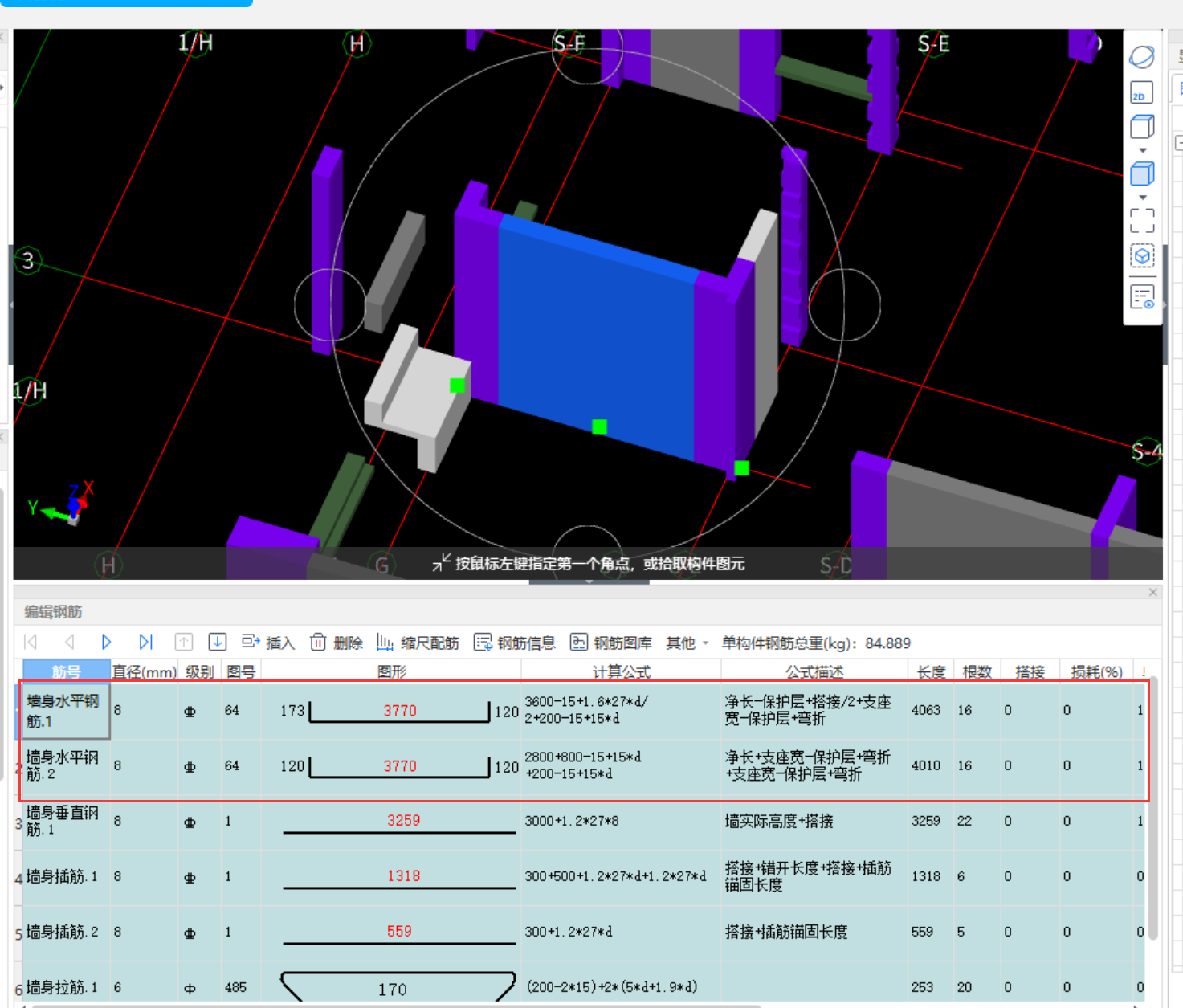
Task: Open 缩尺配筋 scaled rebar tool
Action: click(418, 643)
